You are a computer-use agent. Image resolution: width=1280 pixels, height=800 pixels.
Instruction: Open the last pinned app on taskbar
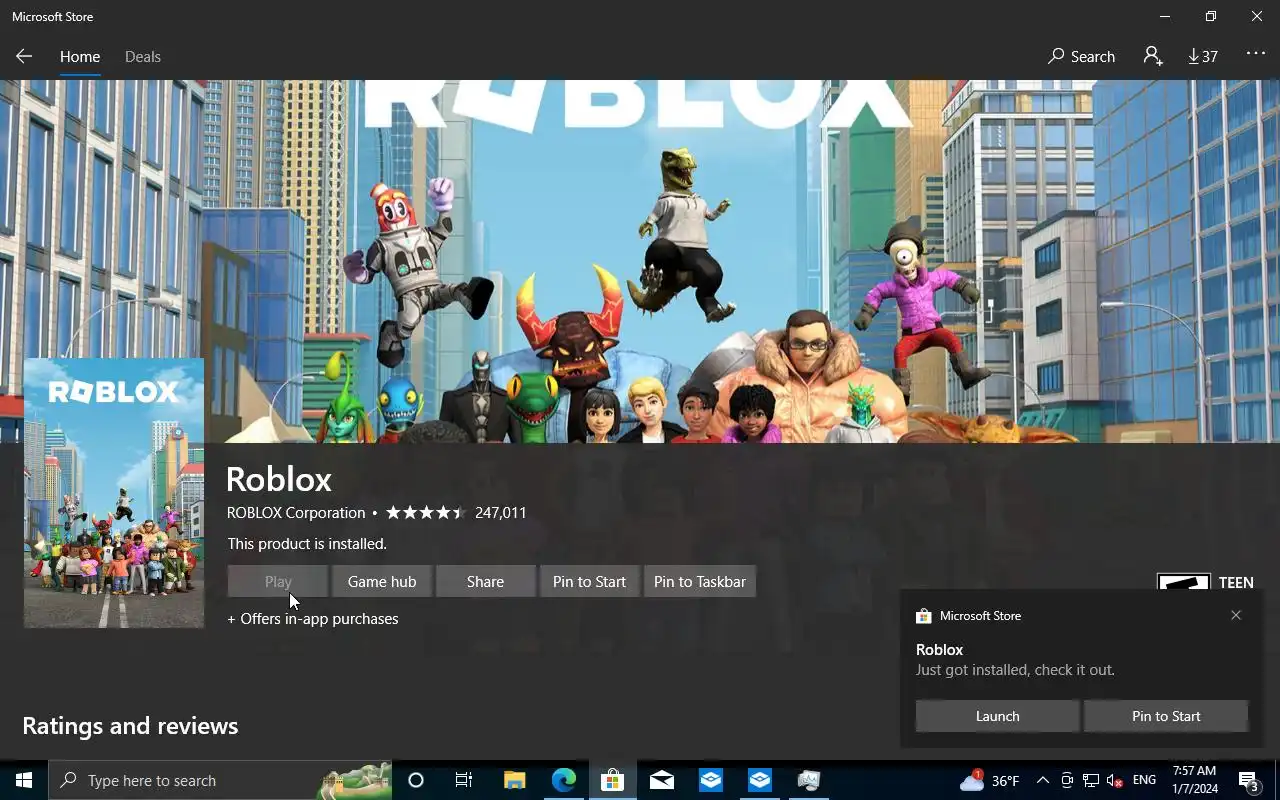pyautogui.click(x=809, y=780)
